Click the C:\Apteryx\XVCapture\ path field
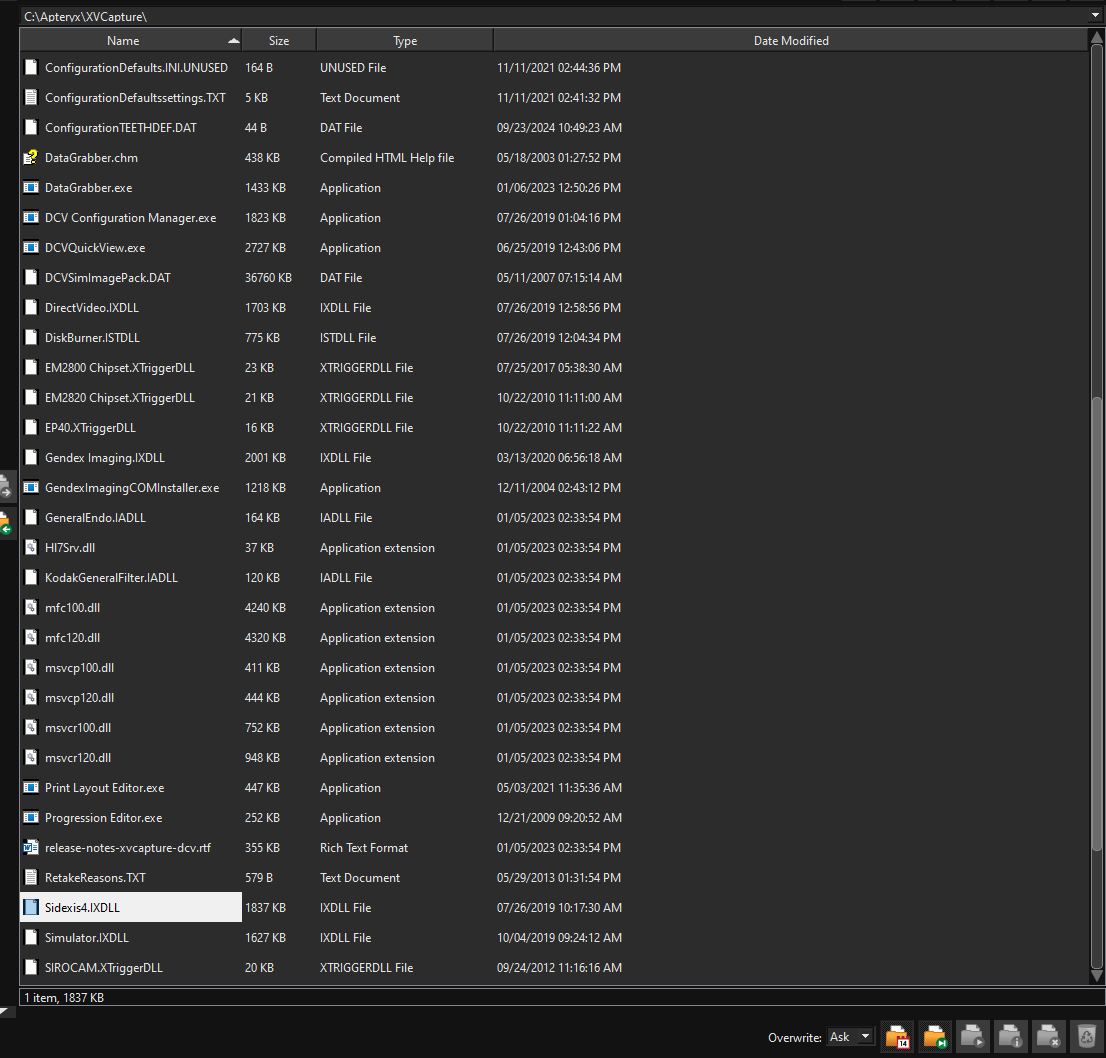This screenshot has width=1106, height=1058. [554, 16]
